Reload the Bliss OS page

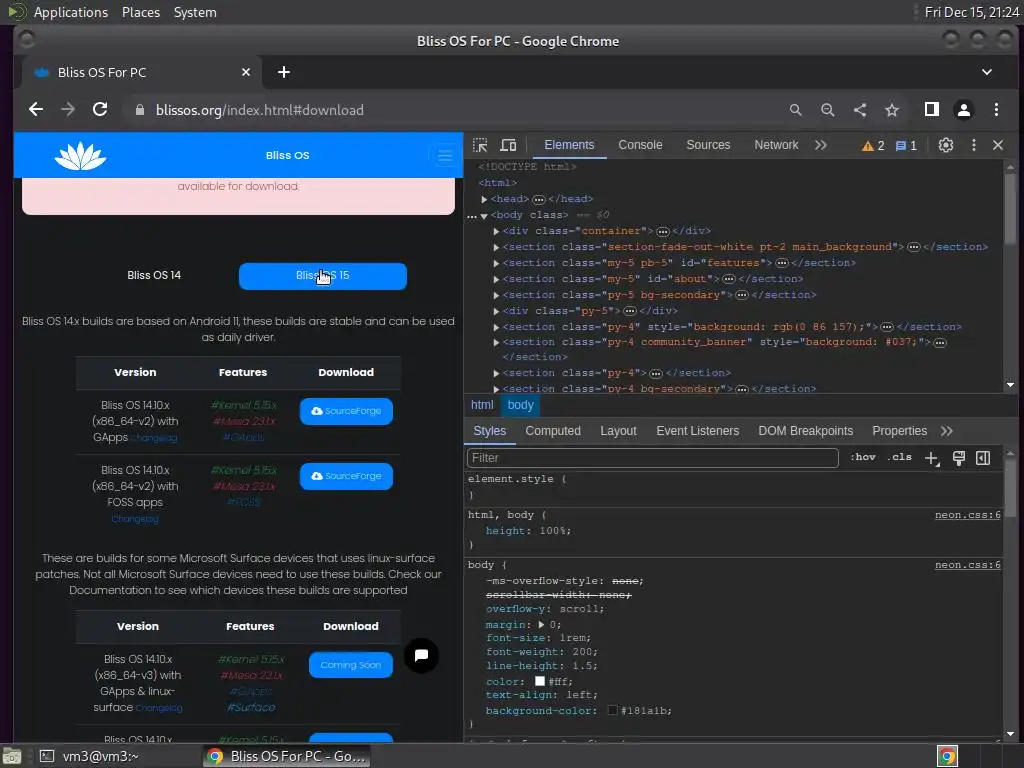(x=100, y=110)
